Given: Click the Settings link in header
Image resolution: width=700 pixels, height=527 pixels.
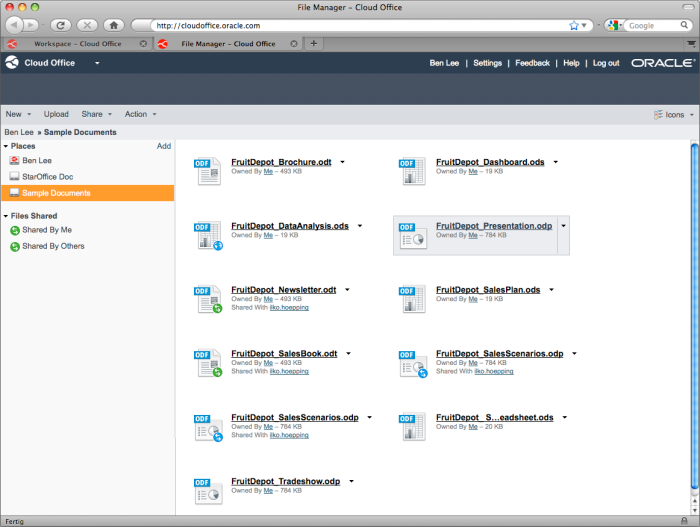Looking at the screenshot, I should click(x=488, y=63).
